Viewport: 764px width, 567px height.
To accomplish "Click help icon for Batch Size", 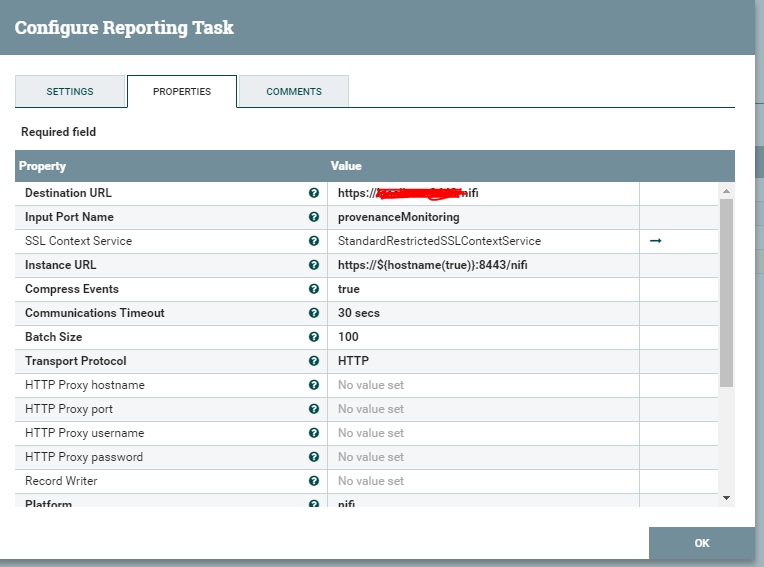I will 314,337.
